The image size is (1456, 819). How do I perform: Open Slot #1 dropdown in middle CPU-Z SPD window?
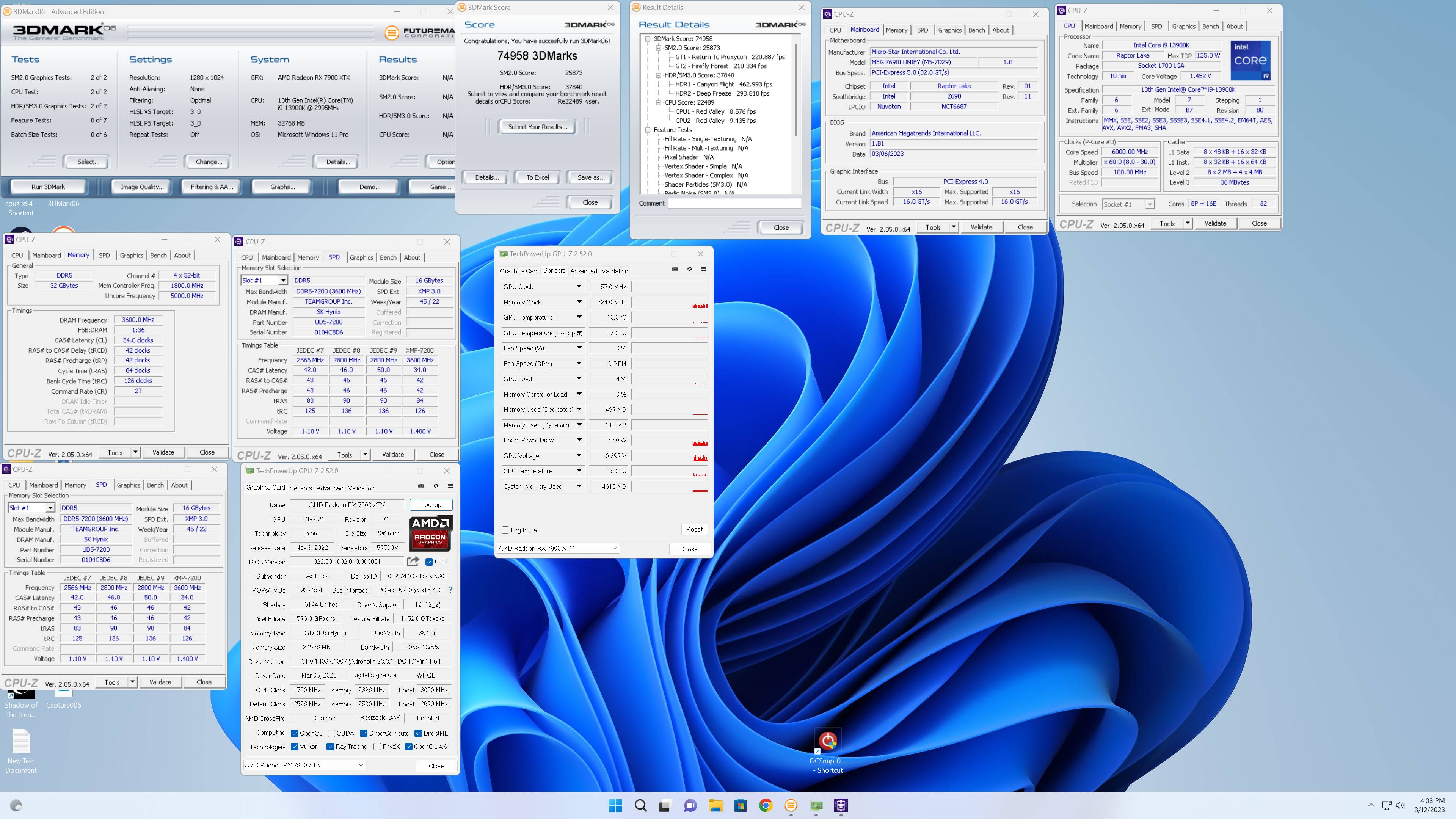click(264, 280)
